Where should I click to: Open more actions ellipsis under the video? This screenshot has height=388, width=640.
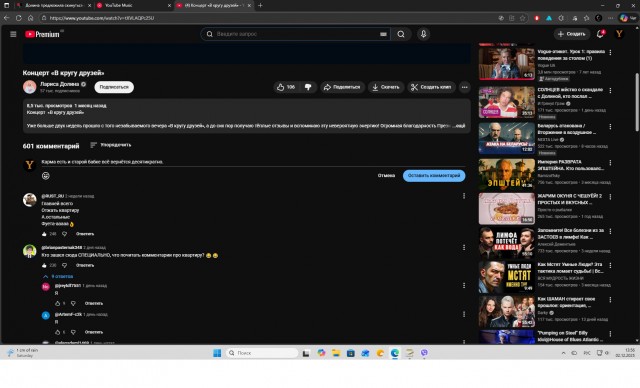(464, 87)
